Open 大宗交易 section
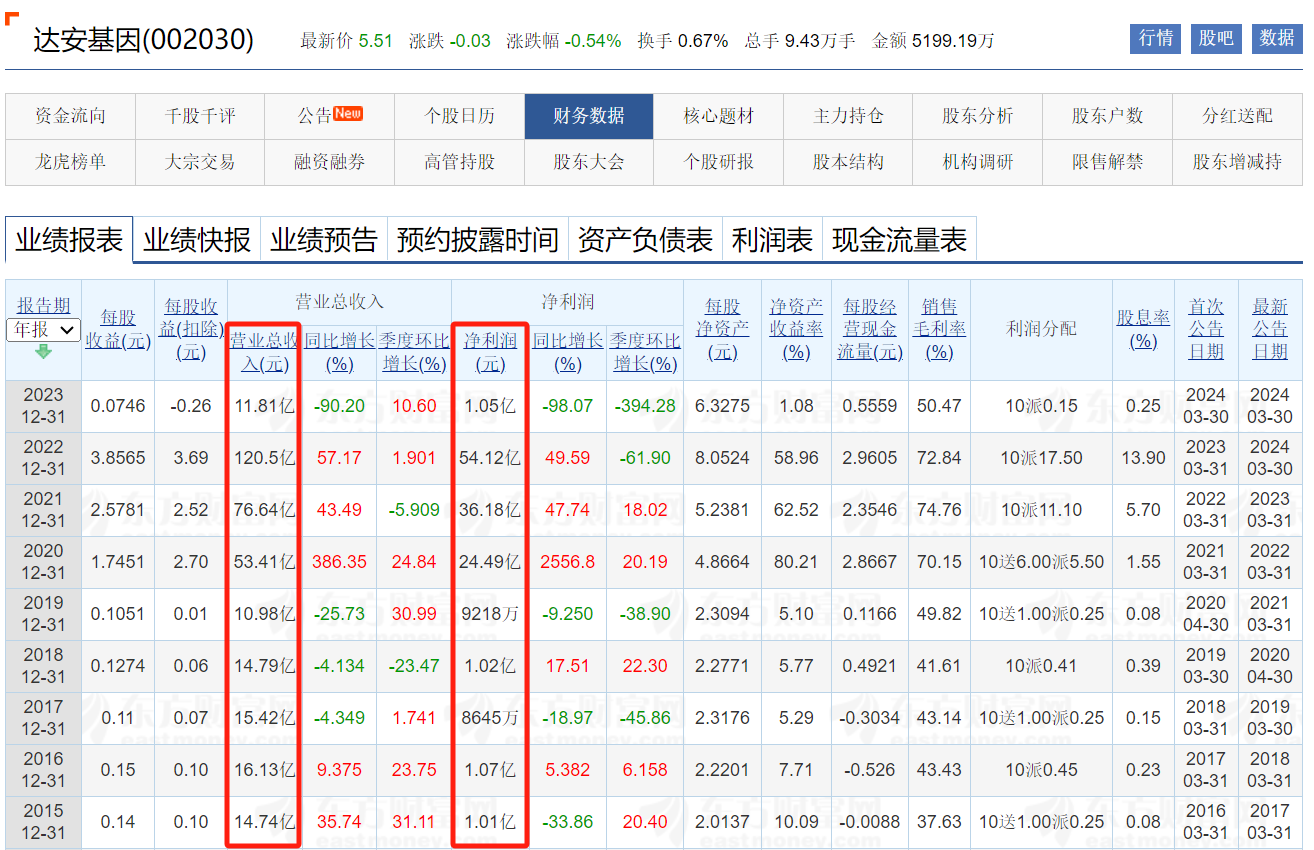The image size is (1314, 850). (200, 162)
